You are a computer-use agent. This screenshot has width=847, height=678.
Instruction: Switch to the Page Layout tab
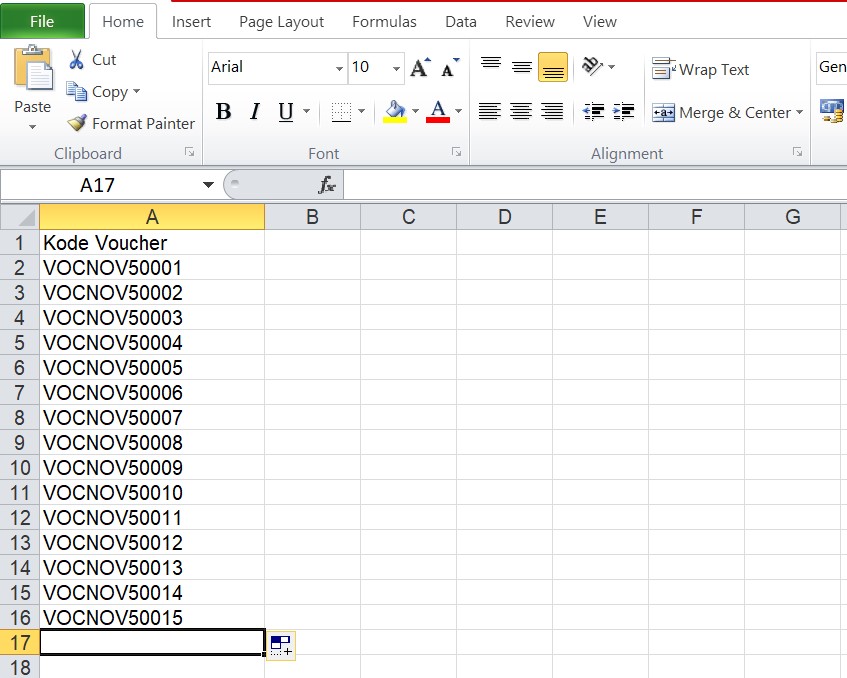[281, 22]
